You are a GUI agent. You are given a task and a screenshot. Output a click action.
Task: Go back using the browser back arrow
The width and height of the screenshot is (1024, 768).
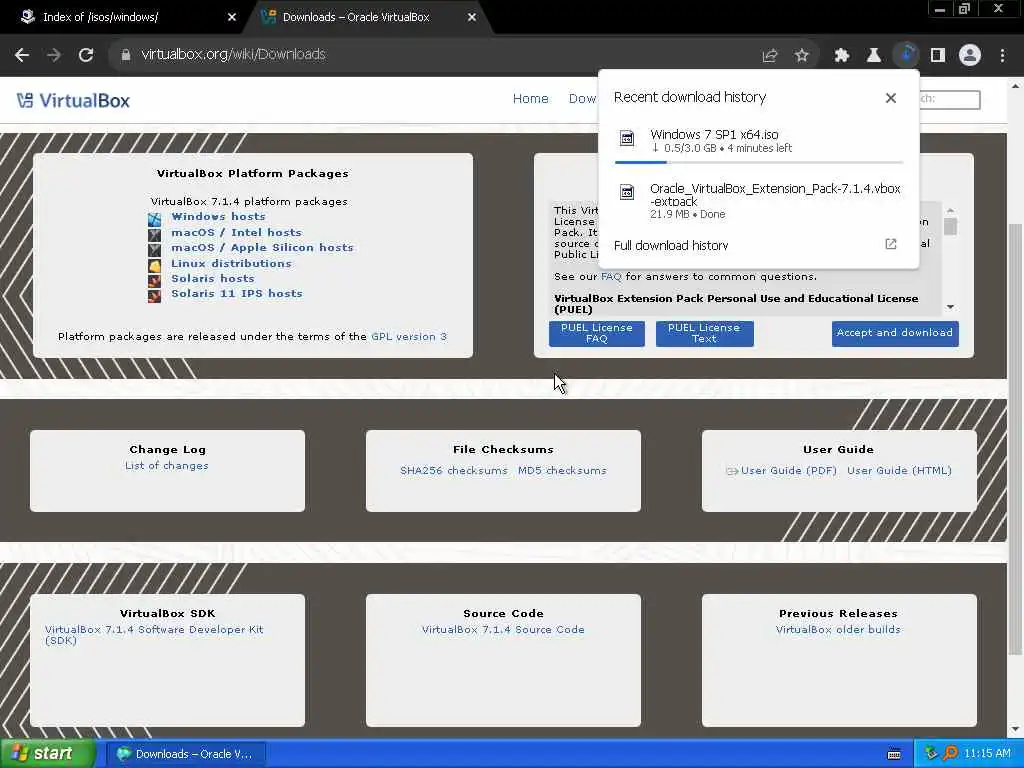[22, 55]
